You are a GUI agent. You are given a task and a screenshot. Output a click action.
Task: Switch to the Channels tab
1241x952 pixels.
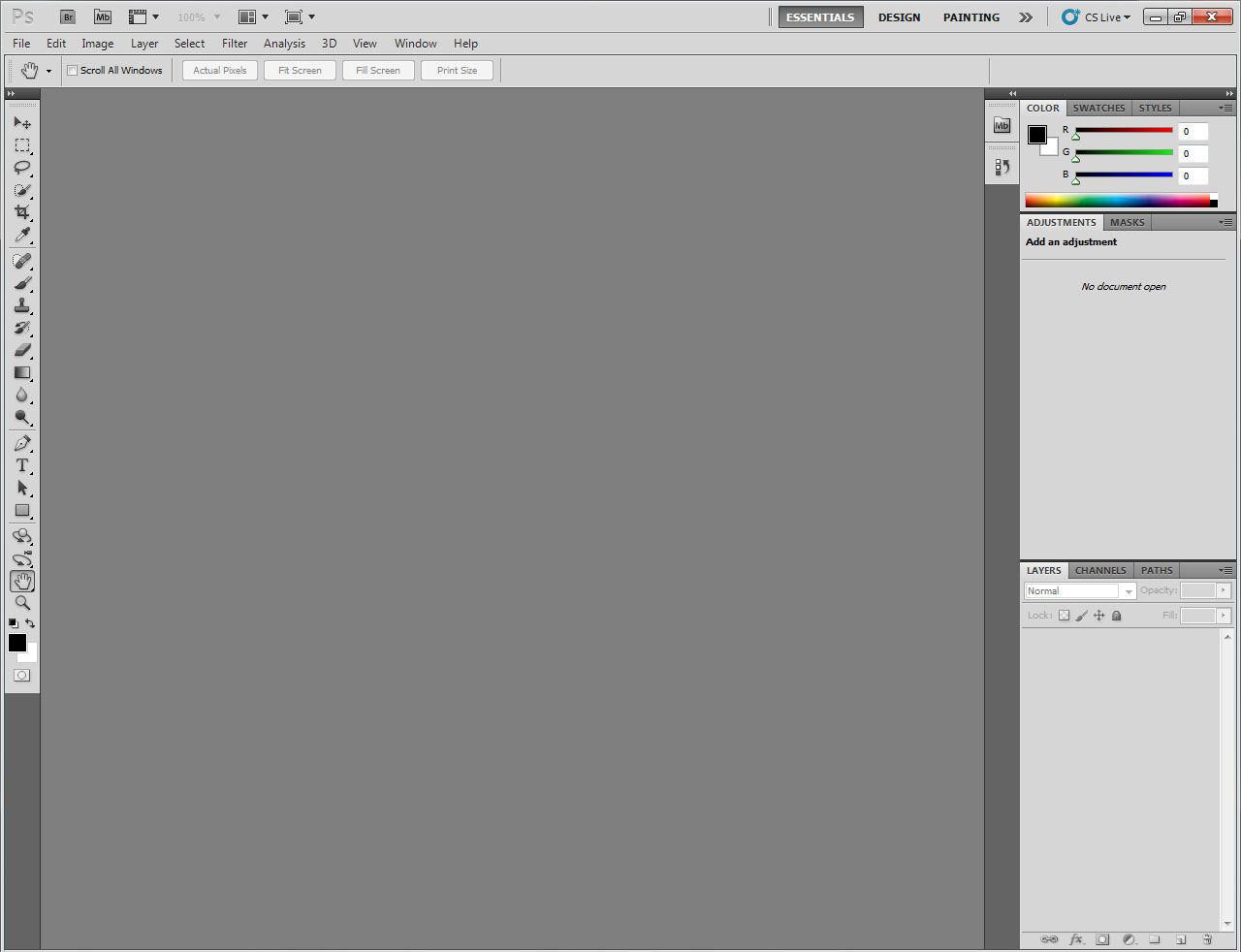pyautogui.click(x=1100, y=571)
